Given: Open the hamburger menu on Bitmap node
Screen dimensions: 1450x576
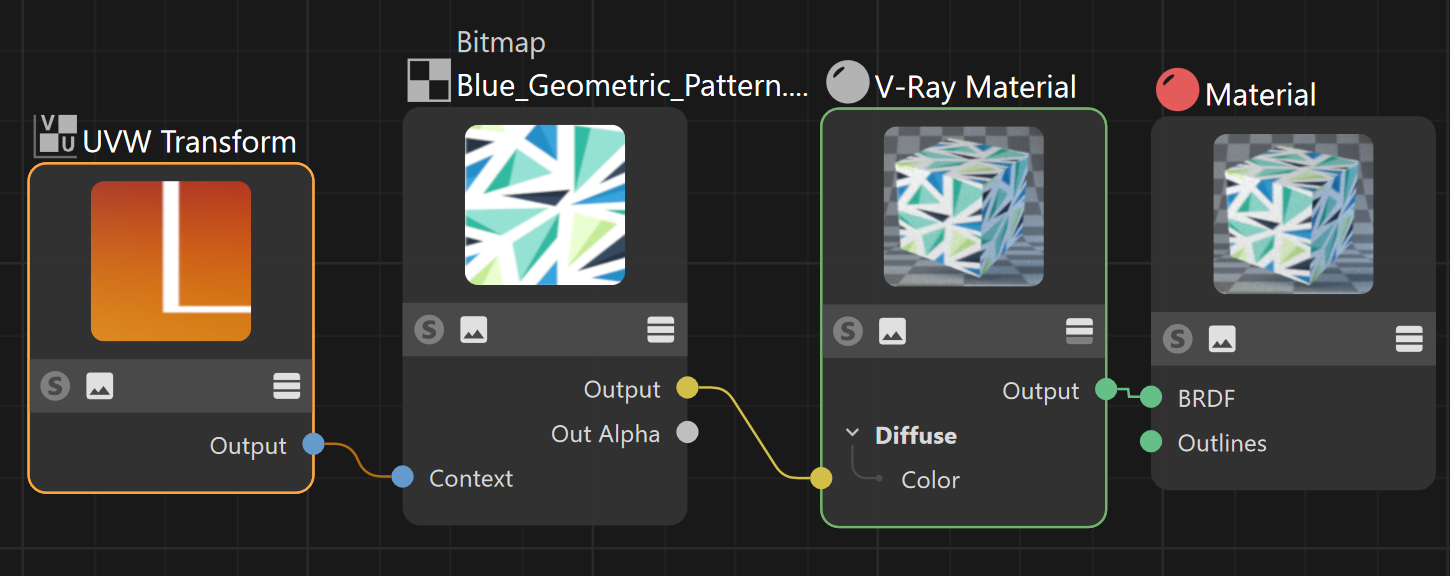Looking at the screenshot, I should [x=661, y=329].
